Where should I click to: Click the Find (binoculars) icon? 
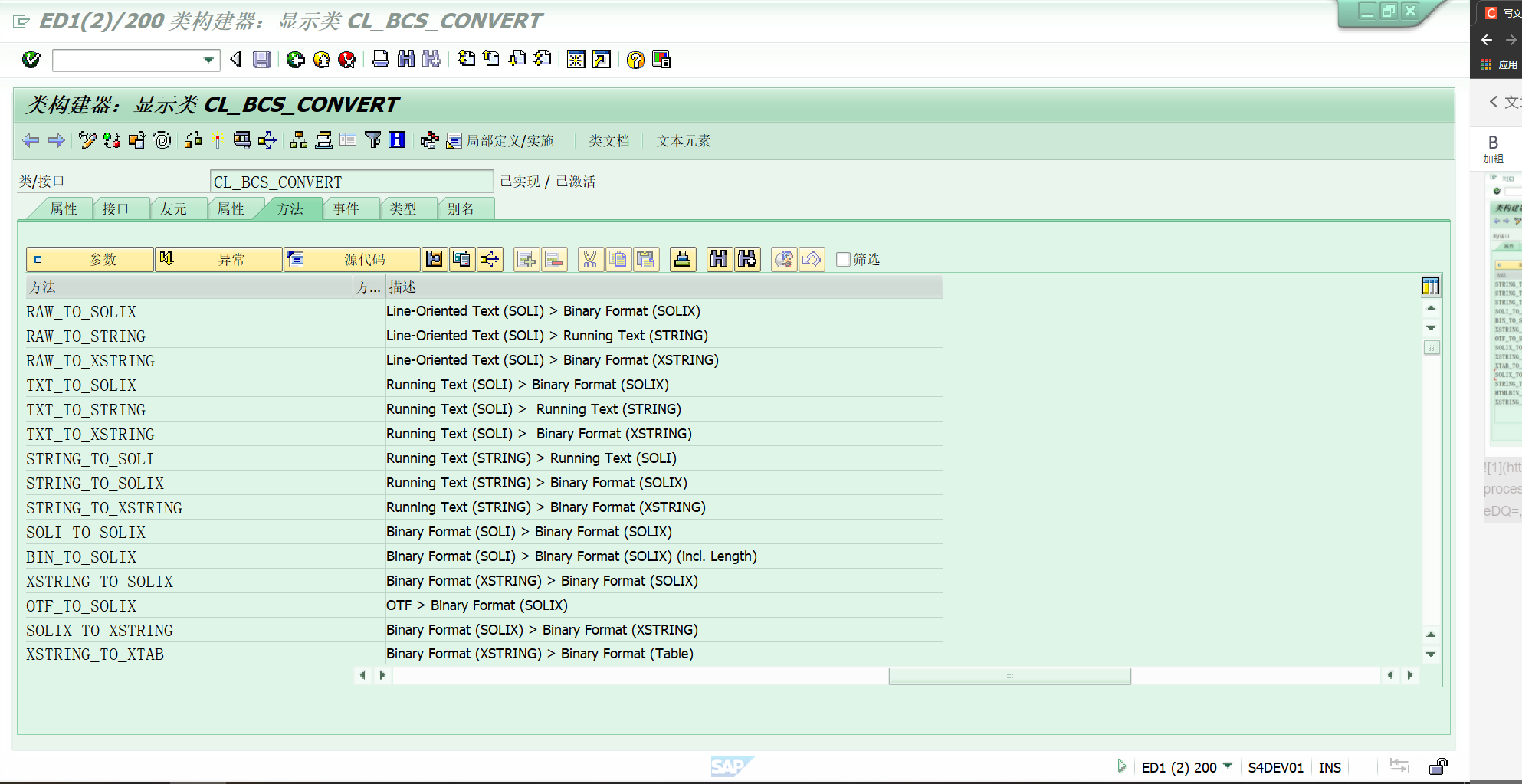click(406, 60)
